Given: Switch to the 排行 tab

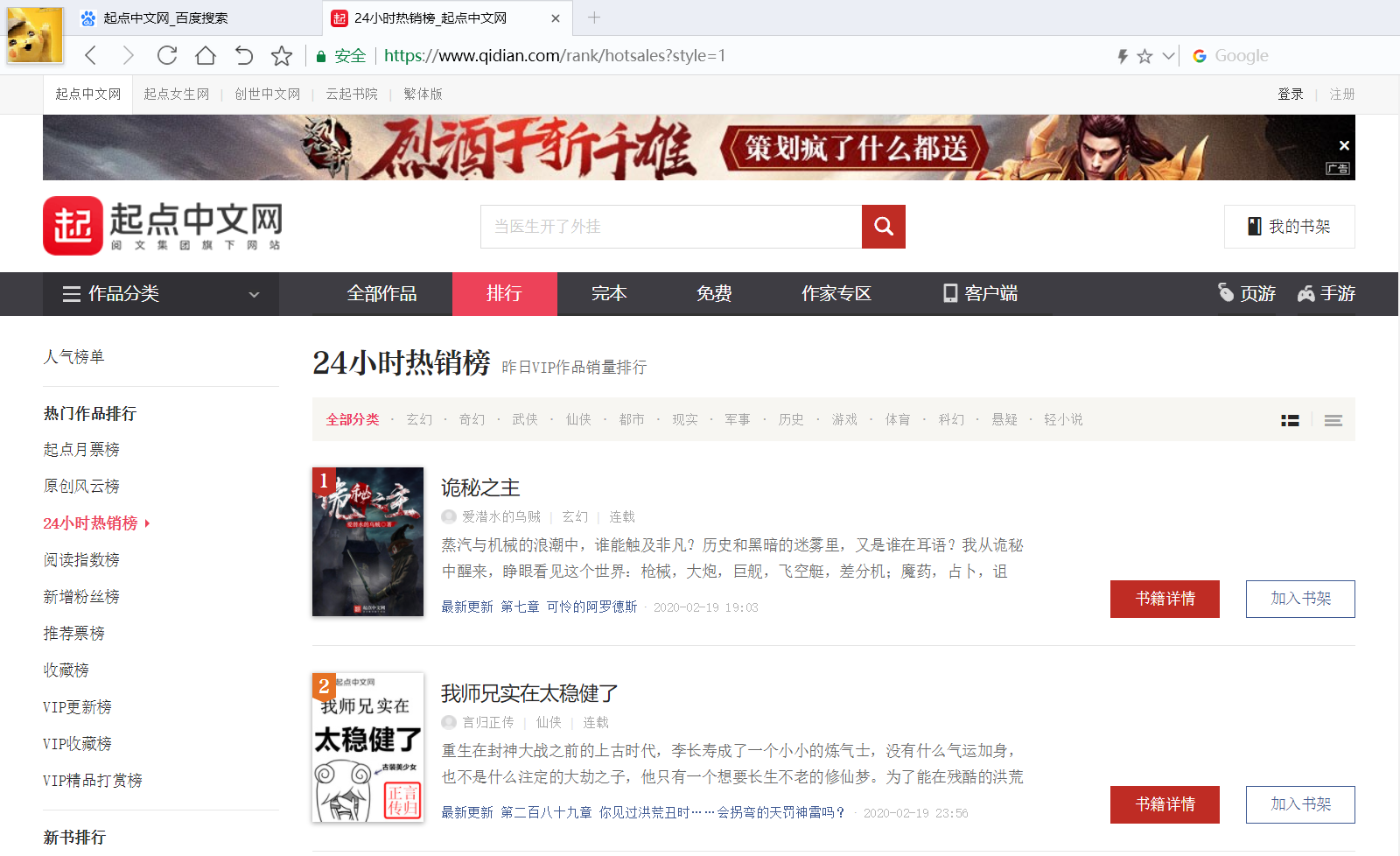Looking at the screenshot, I should click(x=504, y=294).
